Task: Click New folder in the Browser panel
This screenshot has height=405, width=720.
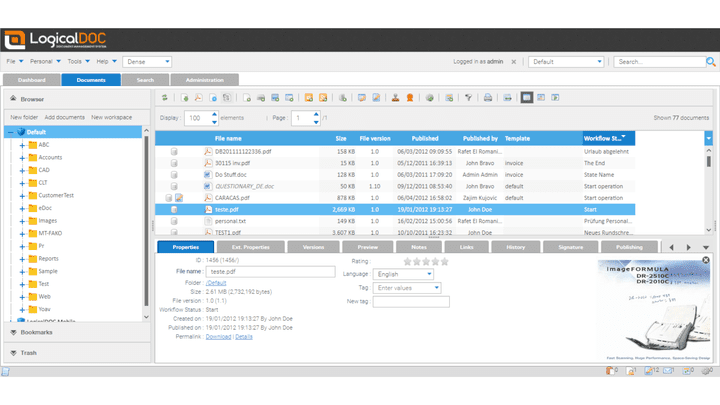Action: click(x=24, y=117)
